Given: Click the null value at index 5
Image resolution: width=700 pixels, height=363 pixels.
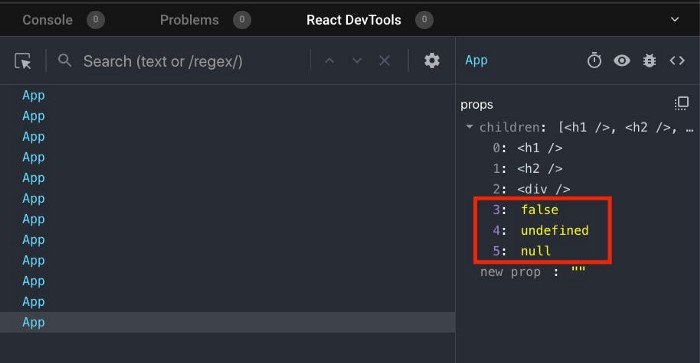Looking at the screenshot, I should point(535,250).
